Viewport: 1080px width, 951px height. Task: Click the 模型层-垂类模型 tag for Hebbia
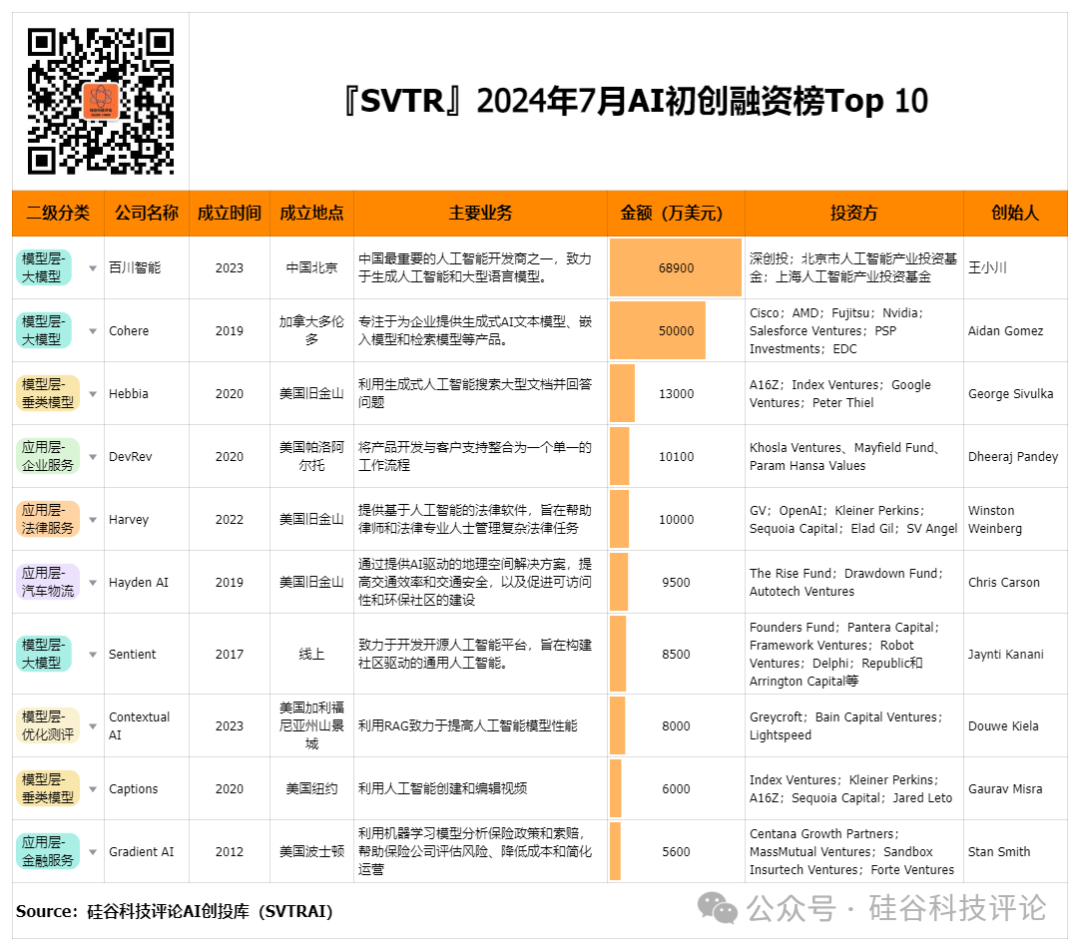(48, 394)
